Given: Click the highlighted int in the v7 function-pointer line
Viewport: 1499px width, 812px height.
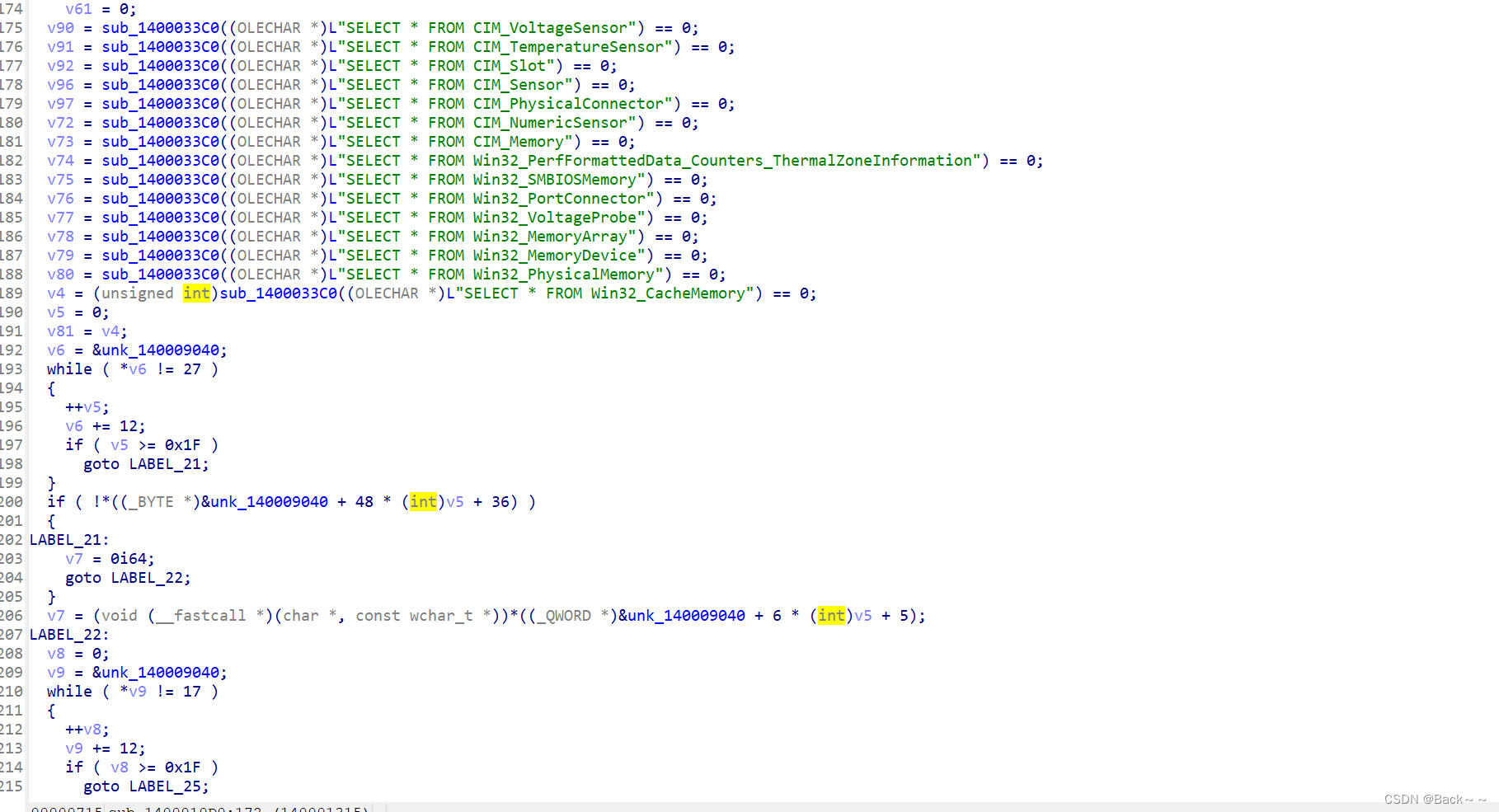Looking at the screenshot, I should (831, 616).
